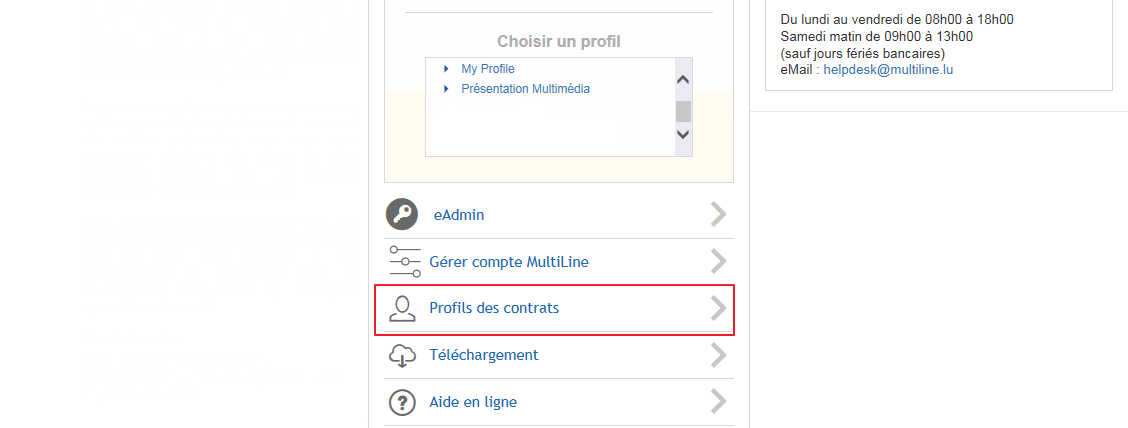Click the cloud download icon
This screenshot has height=428, width=1128.
point(402,355)
